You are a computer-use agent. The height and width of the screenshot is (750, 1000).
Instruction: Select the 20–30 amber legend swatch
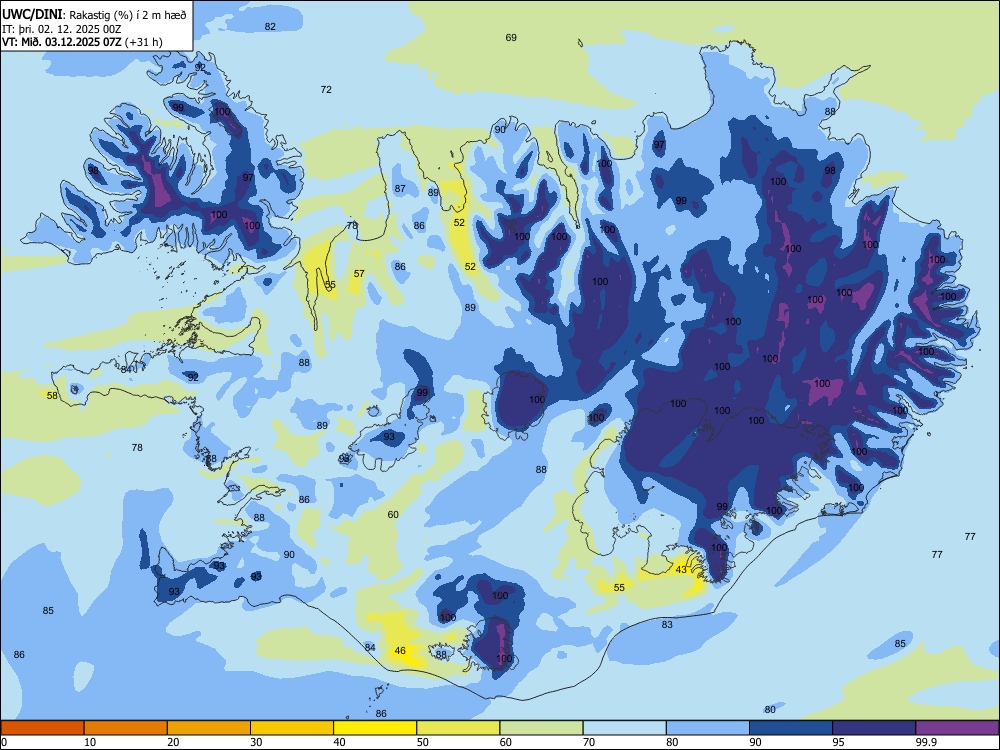point(209,728)
